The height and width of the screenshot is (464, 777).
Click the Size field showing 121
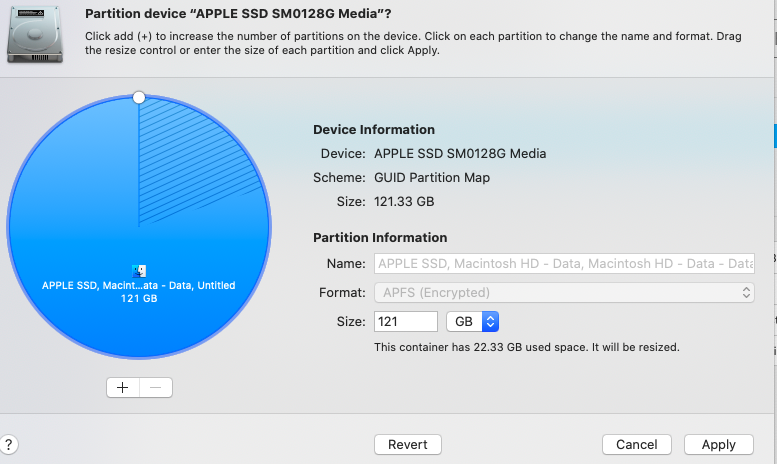point(406,322)
